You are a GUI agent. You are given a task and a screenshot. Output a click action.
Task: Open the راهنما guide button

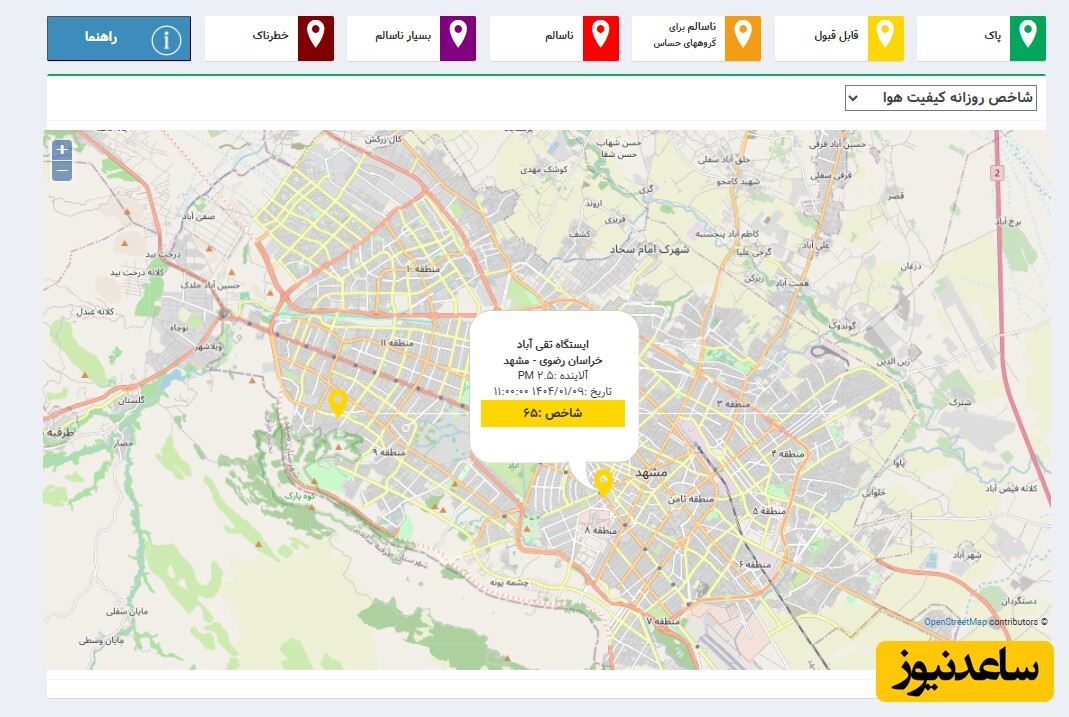tap(118, 39)
